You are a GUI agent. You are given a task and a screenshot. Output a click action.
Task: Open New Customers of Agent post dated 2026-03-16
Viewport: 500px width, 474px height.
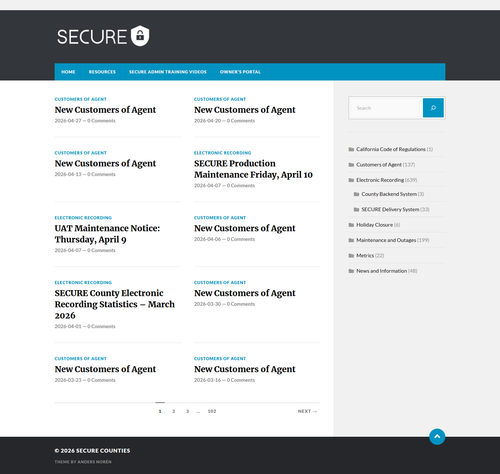(245, 369)
